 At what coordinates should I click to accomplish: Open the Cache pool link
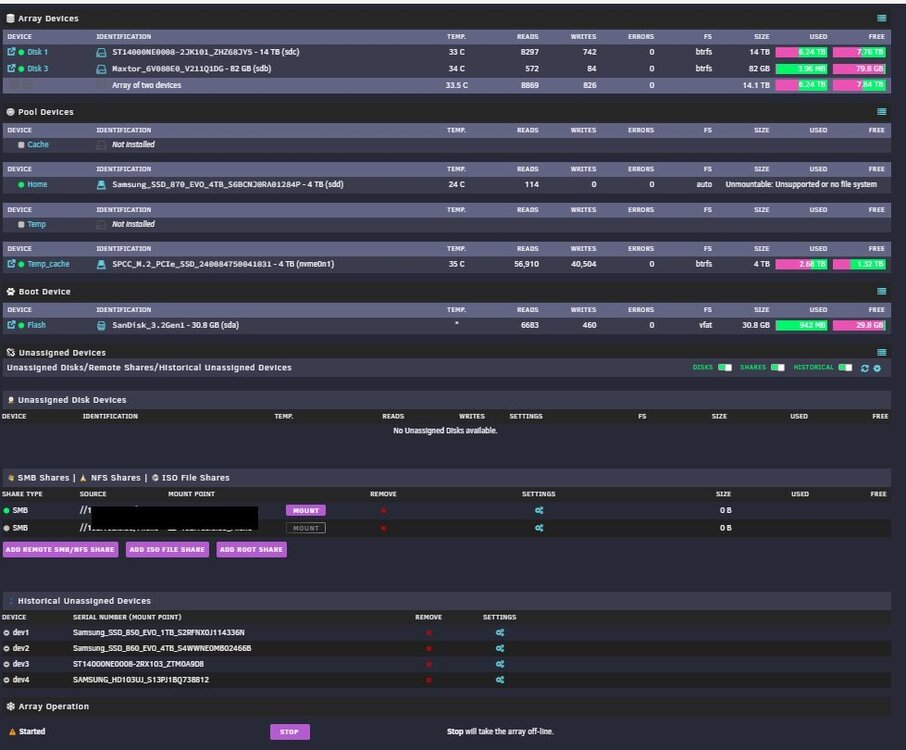tap(38, 144)
